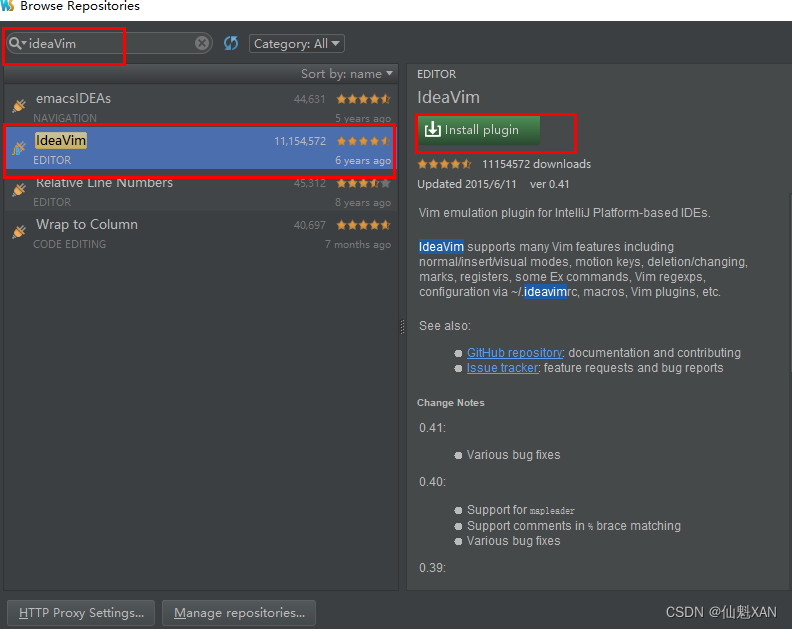Viewport: 792px width, 629px height.
Task: Reload the plugin list with the refresh icon
Action: coord(231,43)
